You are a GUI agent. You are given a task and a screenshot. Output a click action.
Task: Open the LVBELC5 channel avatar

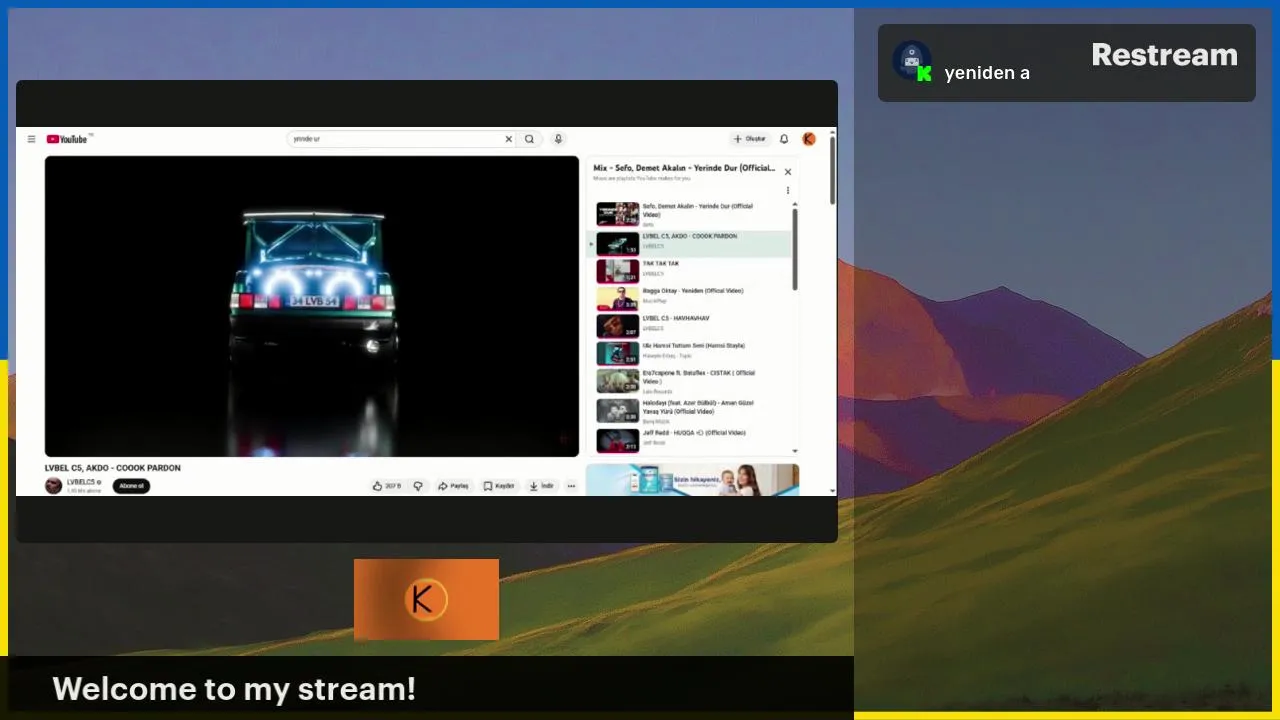[x=54, y=485]
